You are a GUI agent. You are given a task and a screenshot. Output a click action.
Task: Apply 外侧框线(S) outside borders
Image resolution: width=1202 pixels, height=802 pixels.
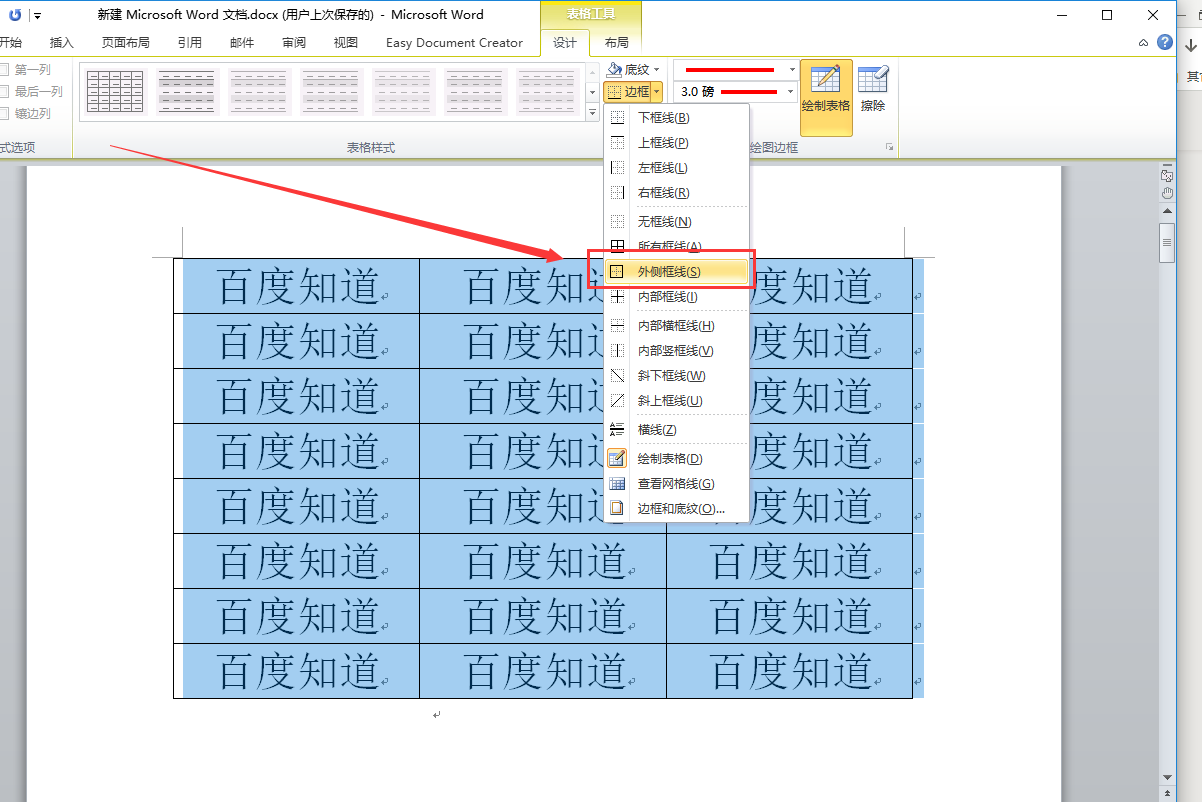click(x=676, y=271)
